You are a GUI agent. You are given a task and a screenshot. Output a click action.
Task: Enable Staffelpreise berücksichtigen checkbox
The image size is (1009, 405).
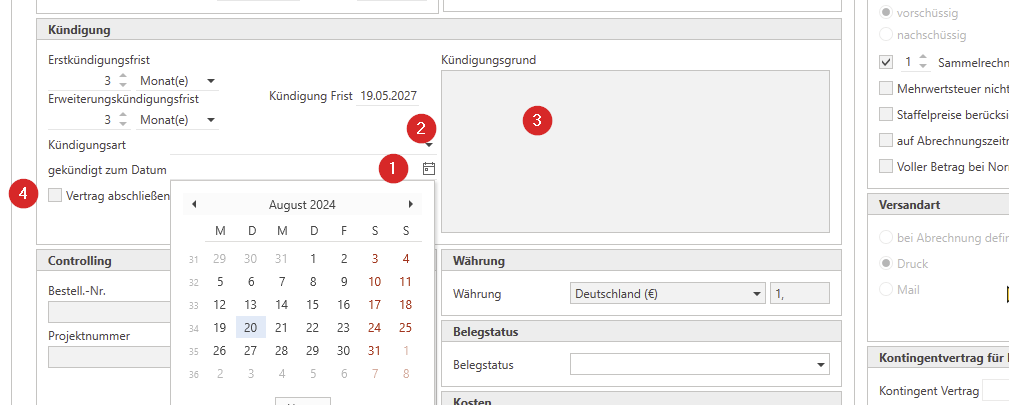[x=885, y=114]
